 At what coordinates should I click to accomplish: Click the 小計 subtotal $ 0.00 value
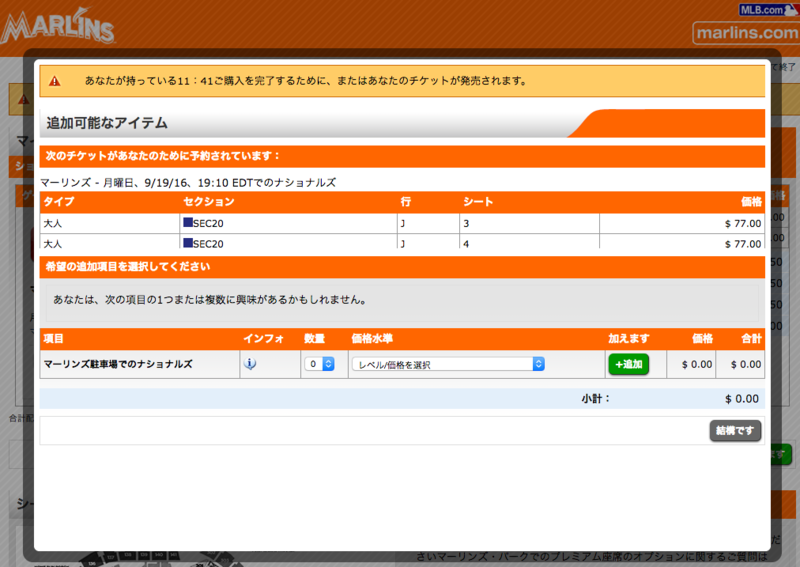(x=742, y=399)
